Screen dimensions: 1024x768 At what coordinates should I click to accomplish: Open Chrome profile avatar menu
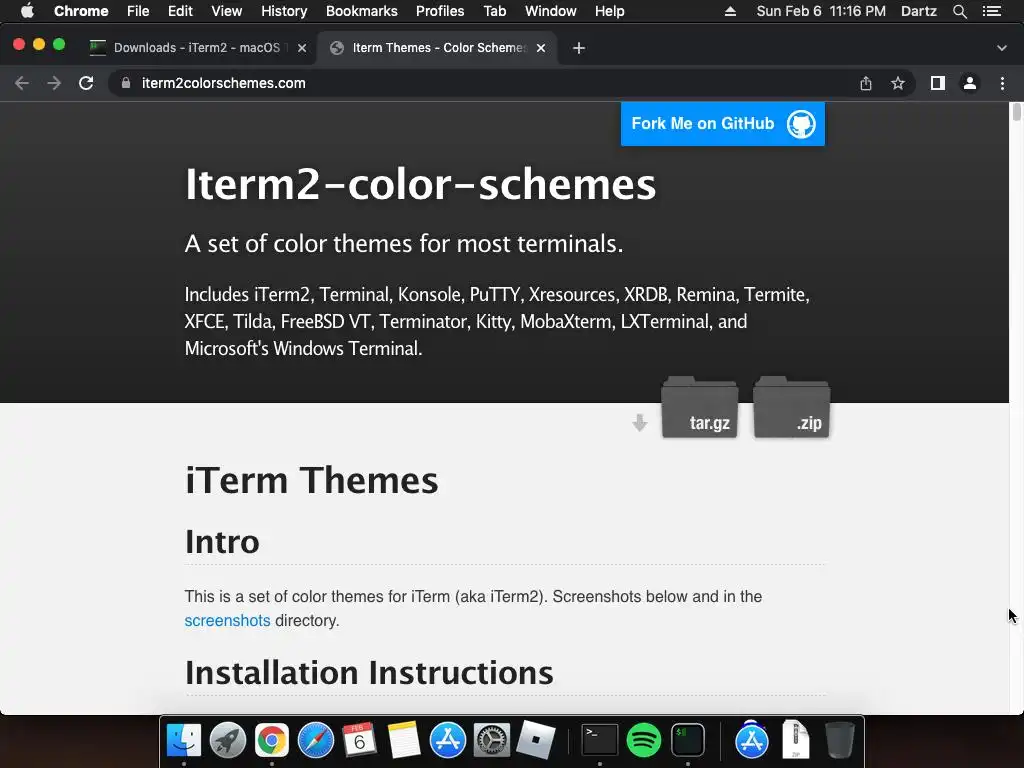click(x=970, y=83)
